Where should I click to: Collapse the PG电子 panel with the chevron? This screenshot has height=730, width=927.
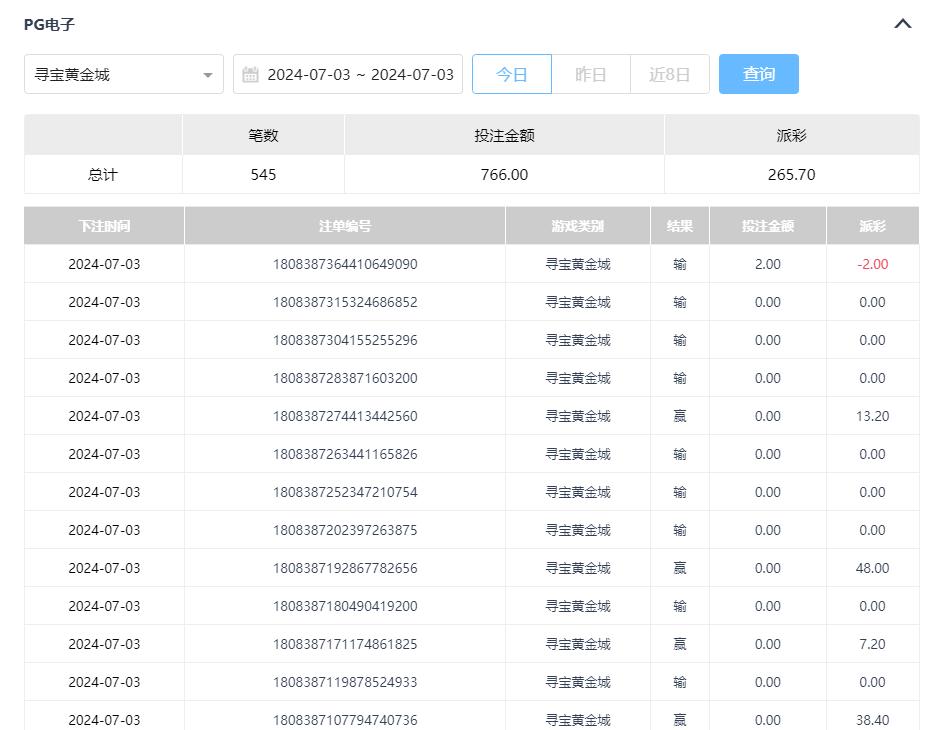pos(902,24)
